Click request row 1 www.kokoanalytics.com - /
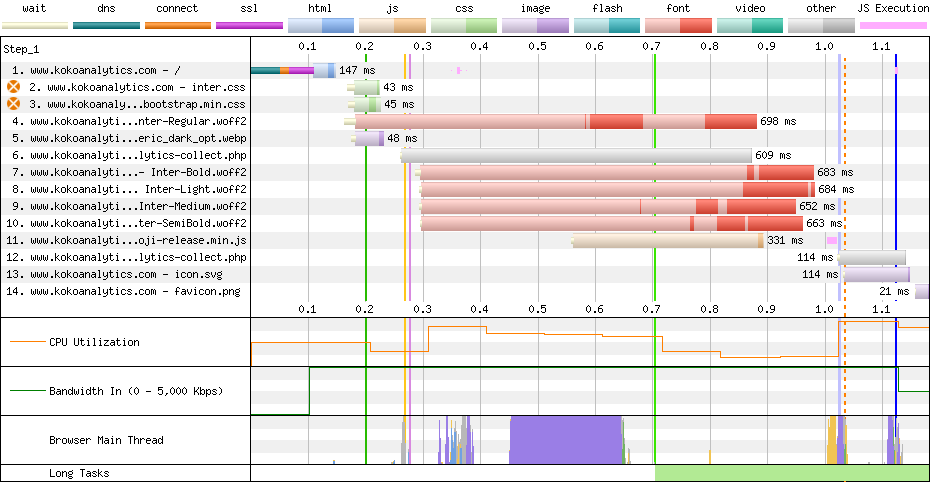This screenshot has width=930, height=482. click(95, 70)
